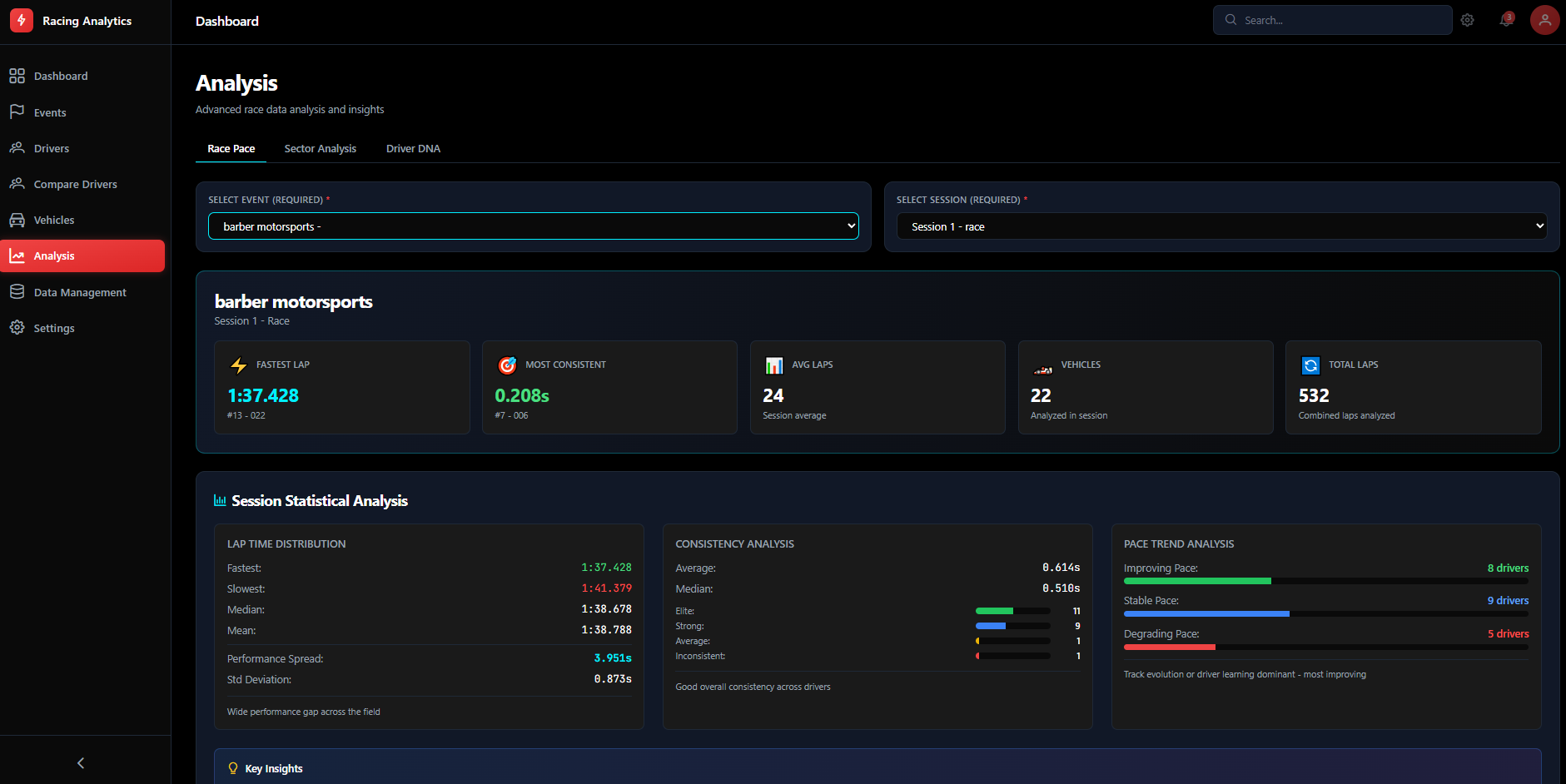
Task: Focus the Search input field
Action: (1332, 20)
